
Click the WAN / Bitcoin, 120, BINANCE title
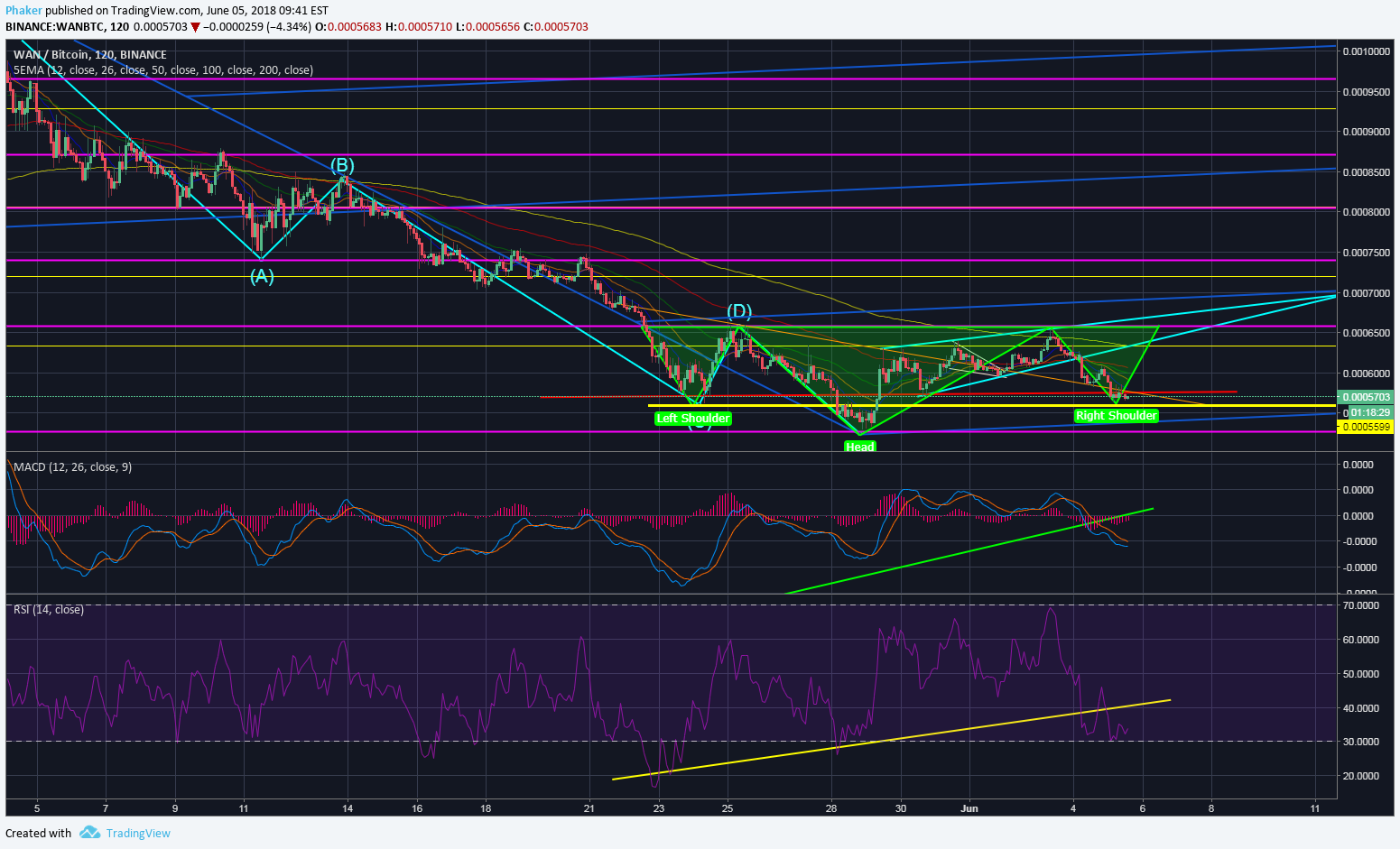pos(90,55)
